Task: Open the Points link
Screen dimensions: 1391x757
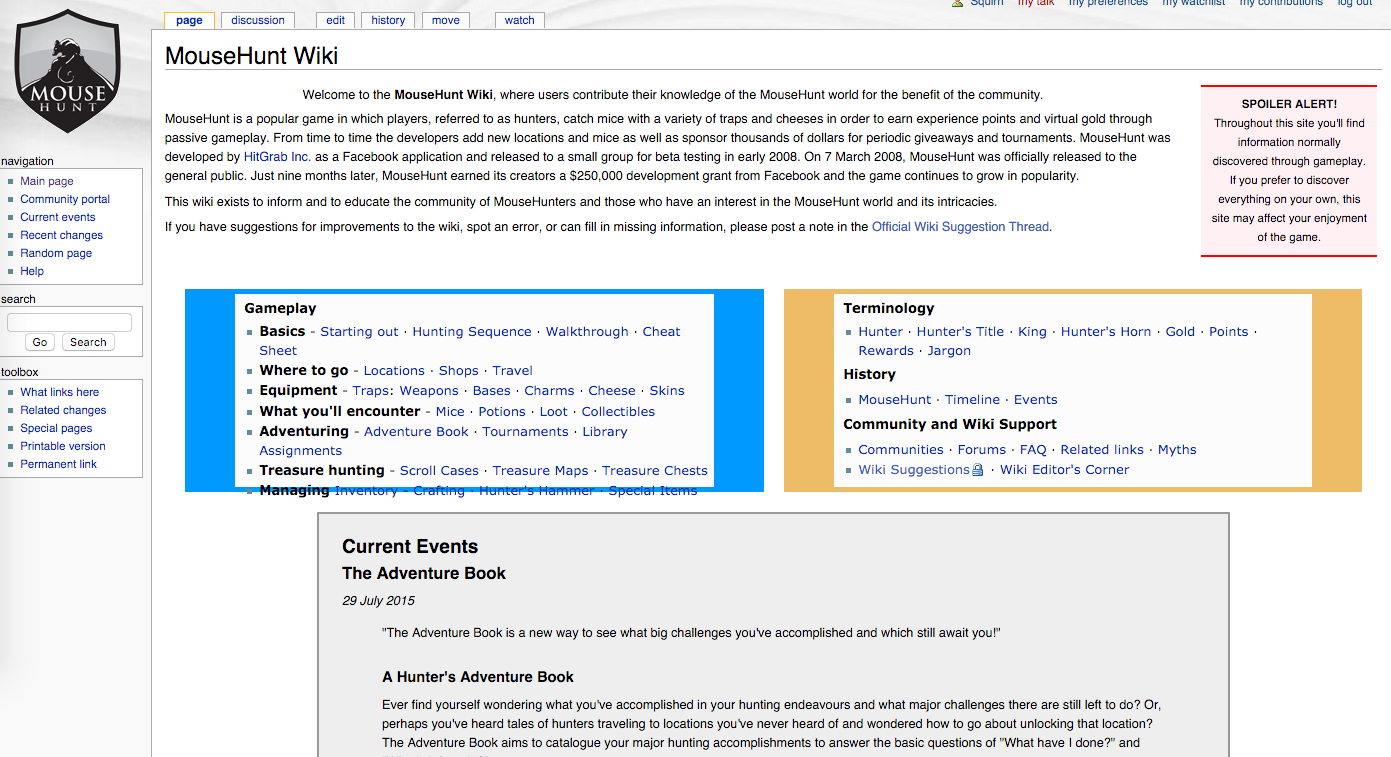Action: coord(1229,332)
